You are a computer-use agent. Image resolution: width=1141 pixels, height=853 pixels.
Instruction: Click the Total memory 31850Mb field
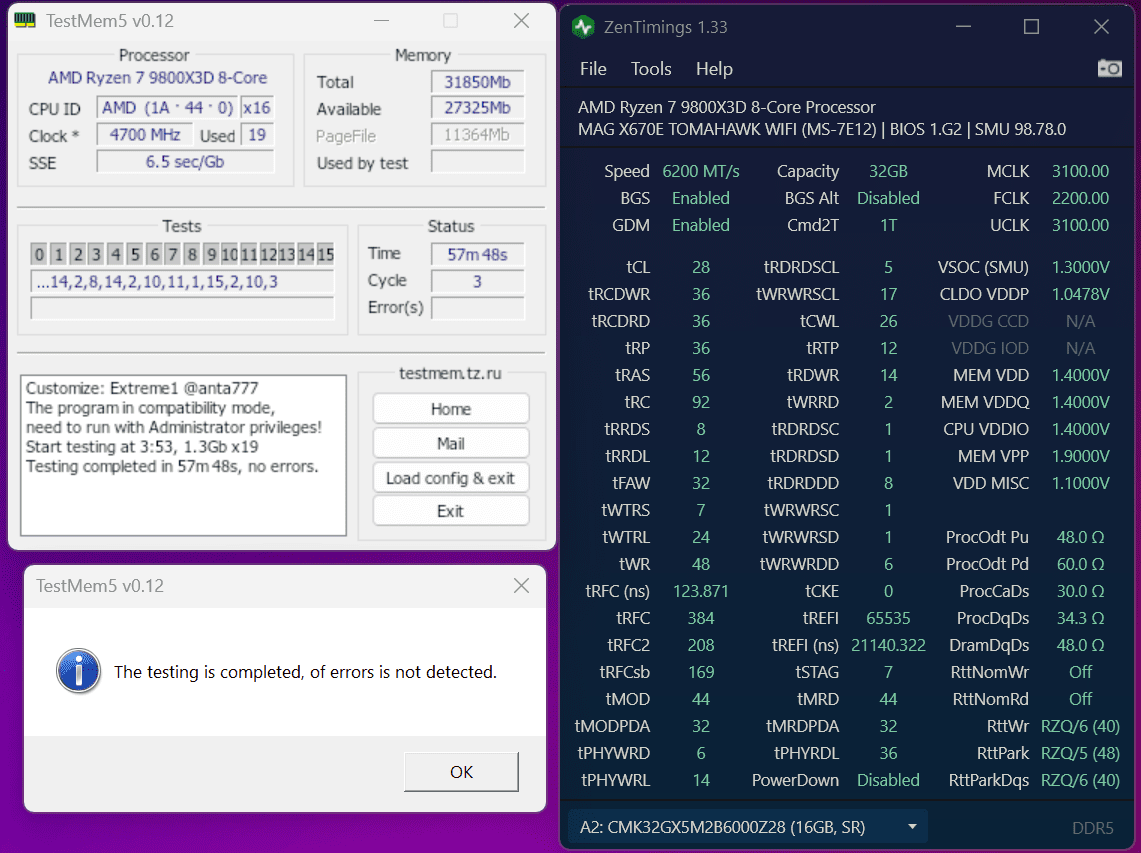[477, 82]
